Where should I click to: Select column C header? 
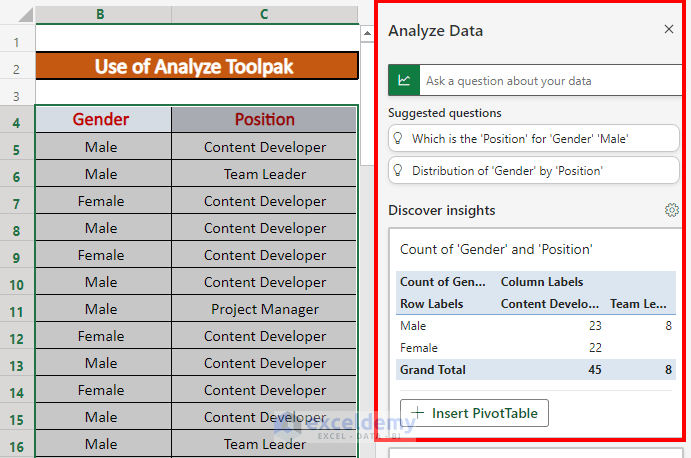point(264,14)
